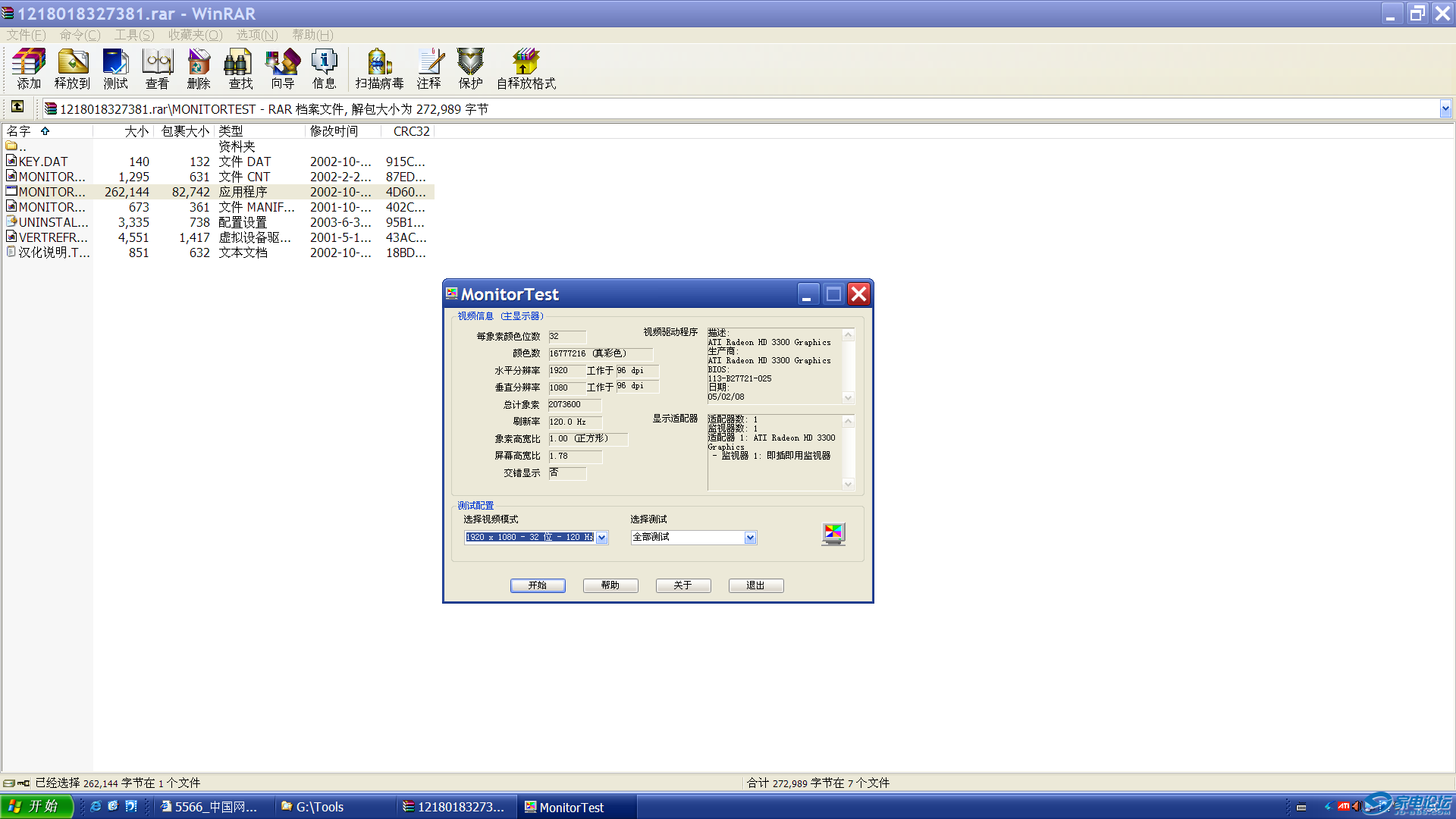Expand the 选择测试 dropdown
Image resolution: width=1456 pixels, height=819 pixels.
coord(750,538)
